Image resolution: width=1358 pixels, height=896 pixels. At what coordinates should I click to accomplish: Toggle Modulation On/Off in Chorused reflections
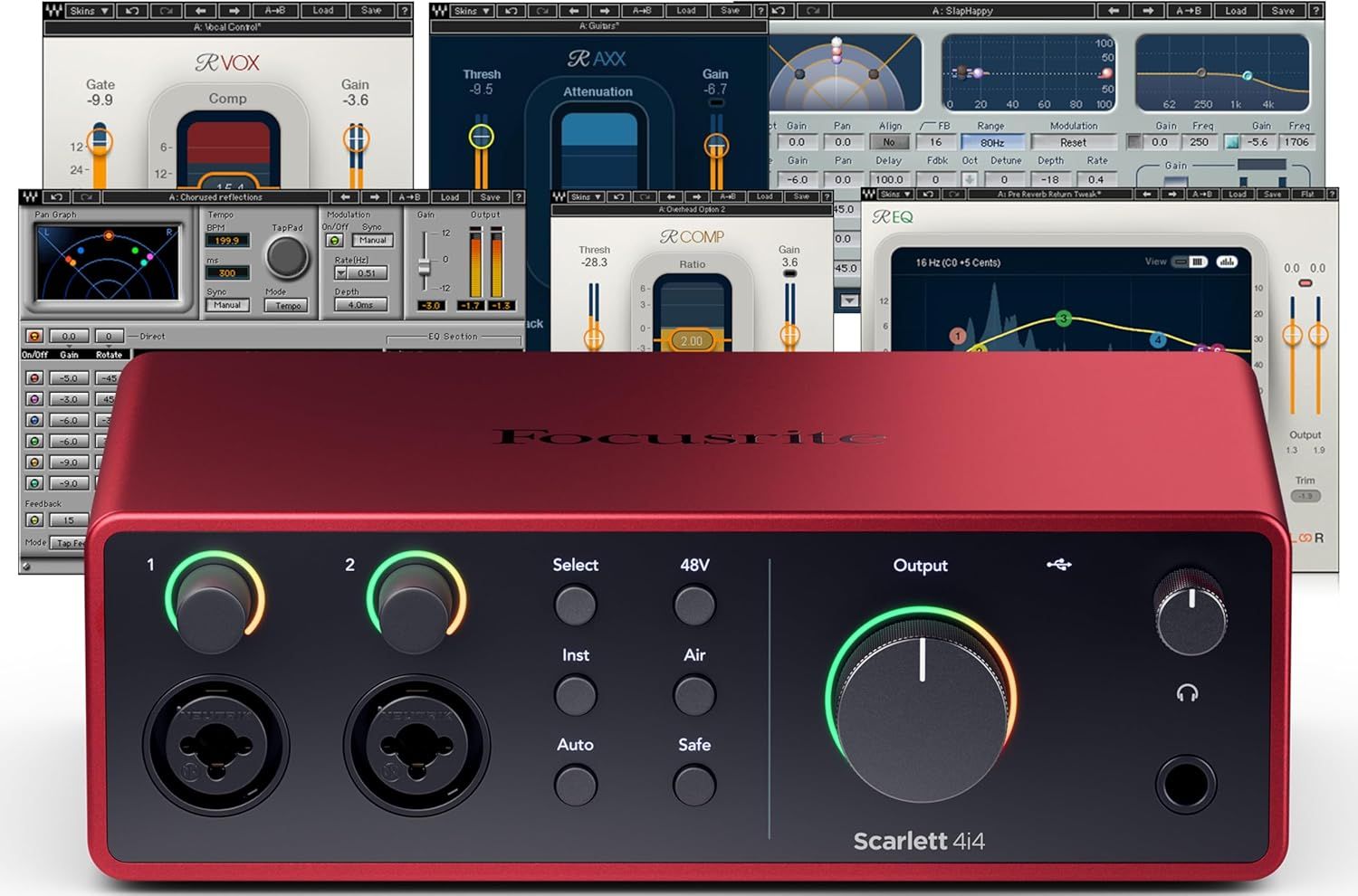coord(335,241)
